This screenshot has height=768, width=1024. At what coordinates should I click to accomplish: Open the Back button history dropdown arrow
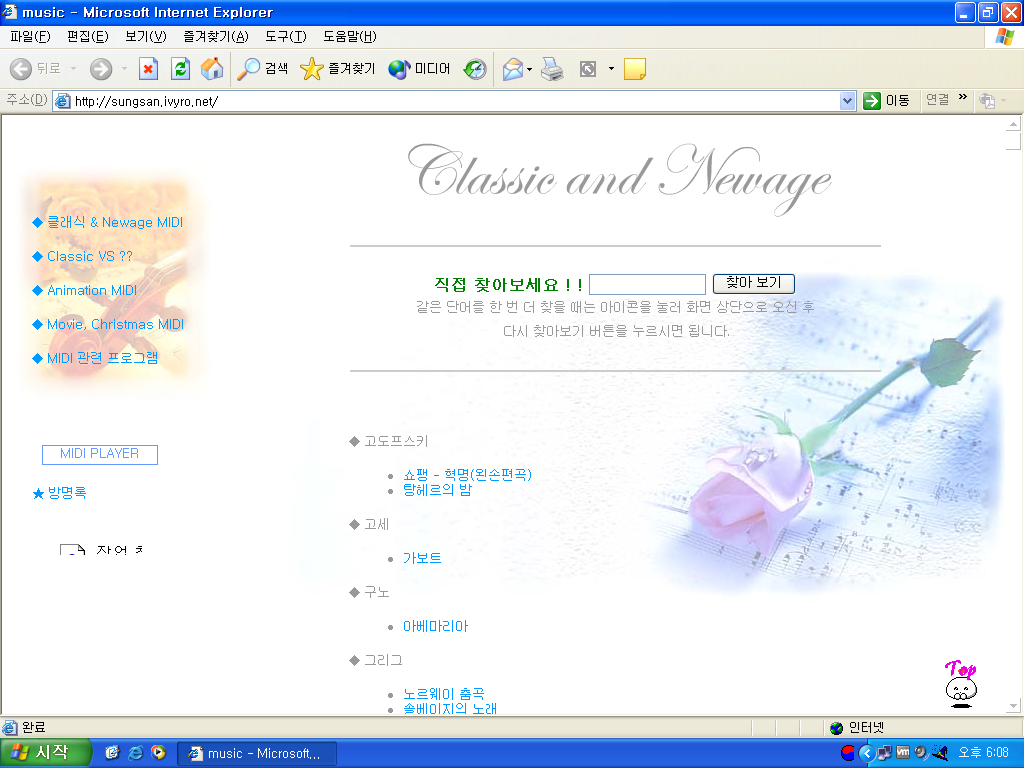(73, 69)
